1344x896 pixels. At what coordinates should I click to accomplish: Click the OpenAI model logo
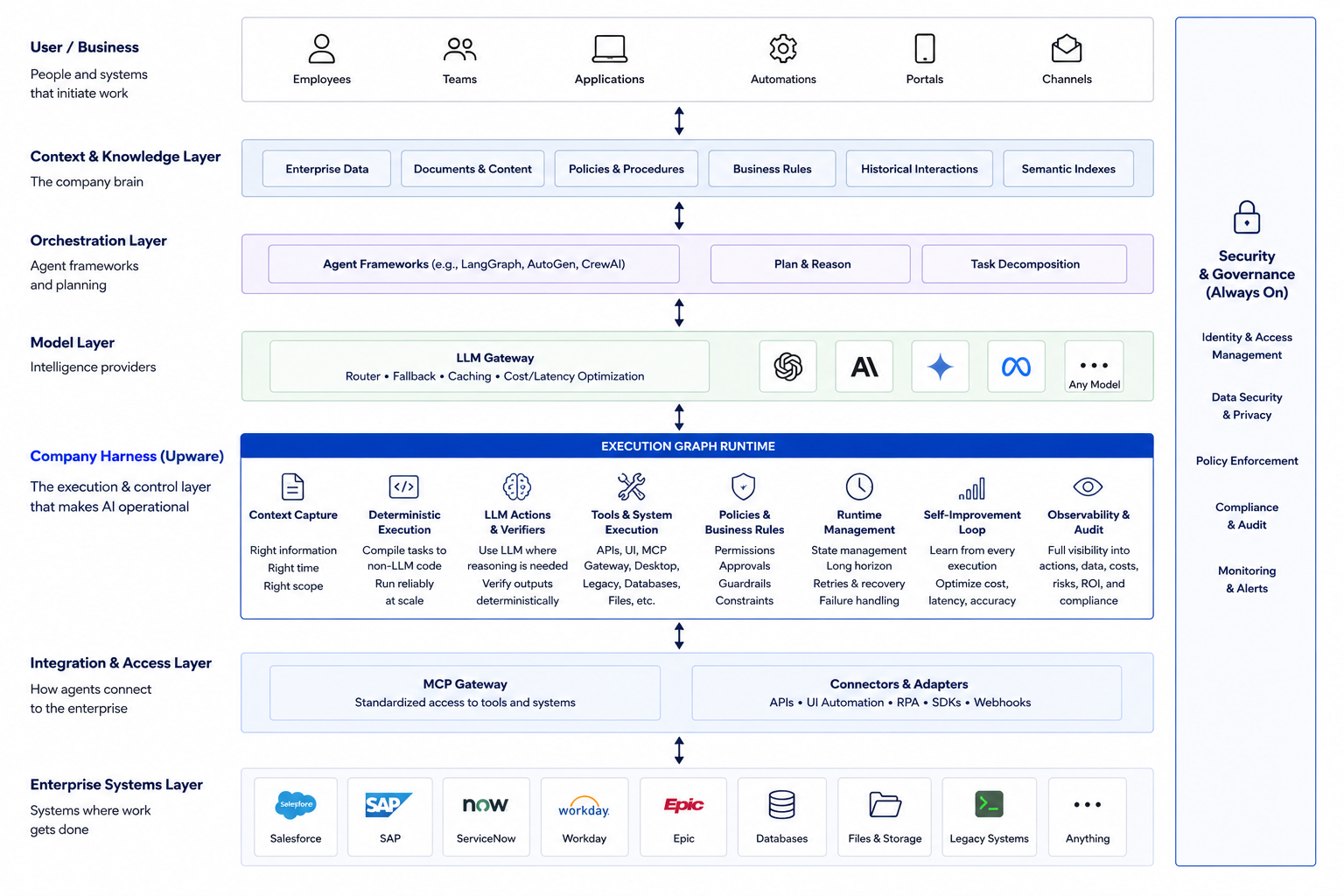788,367
